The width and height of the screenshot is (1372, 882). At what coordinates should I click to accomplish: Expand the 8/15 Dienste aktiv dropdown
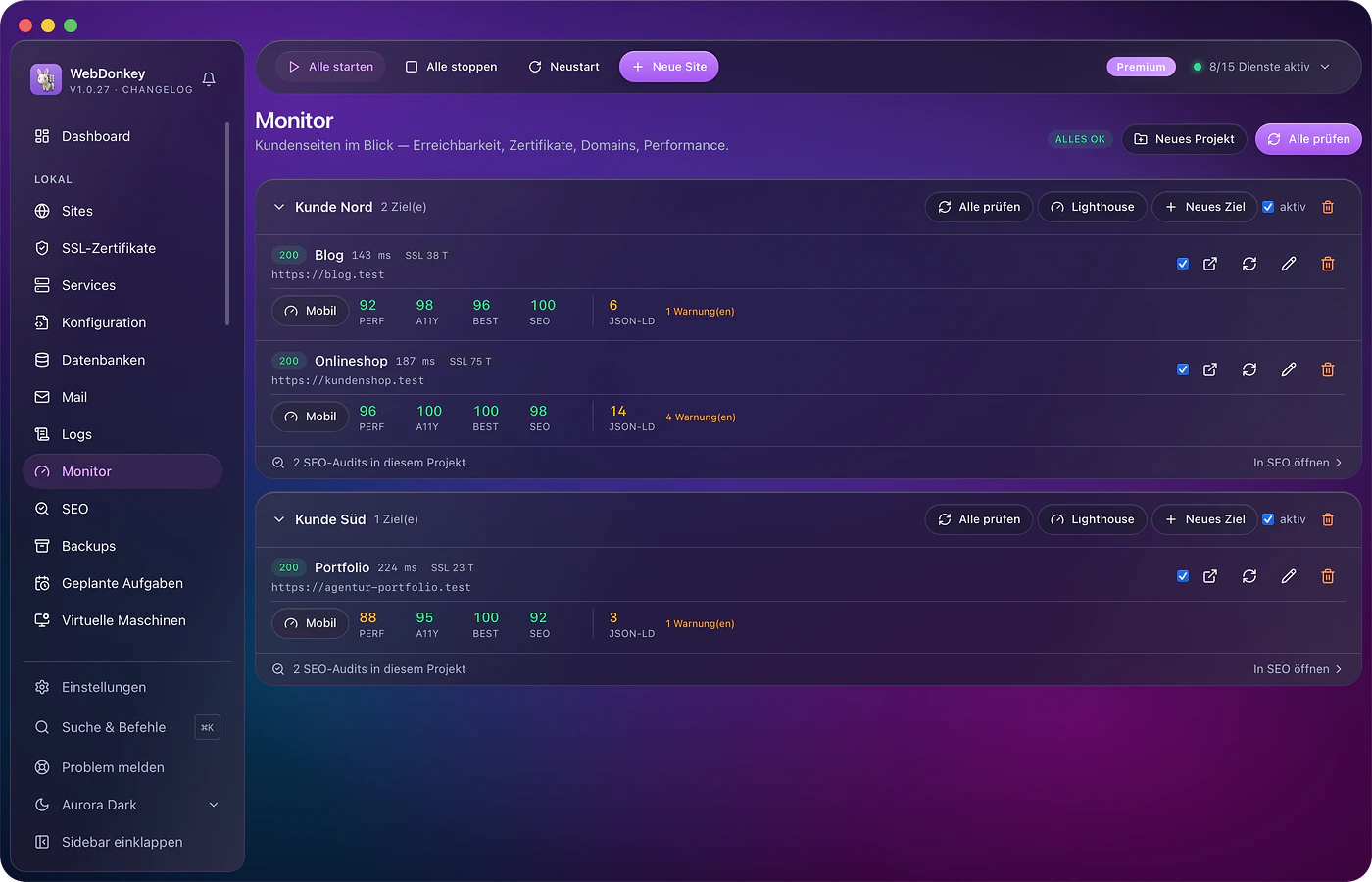pos(1262,67)
